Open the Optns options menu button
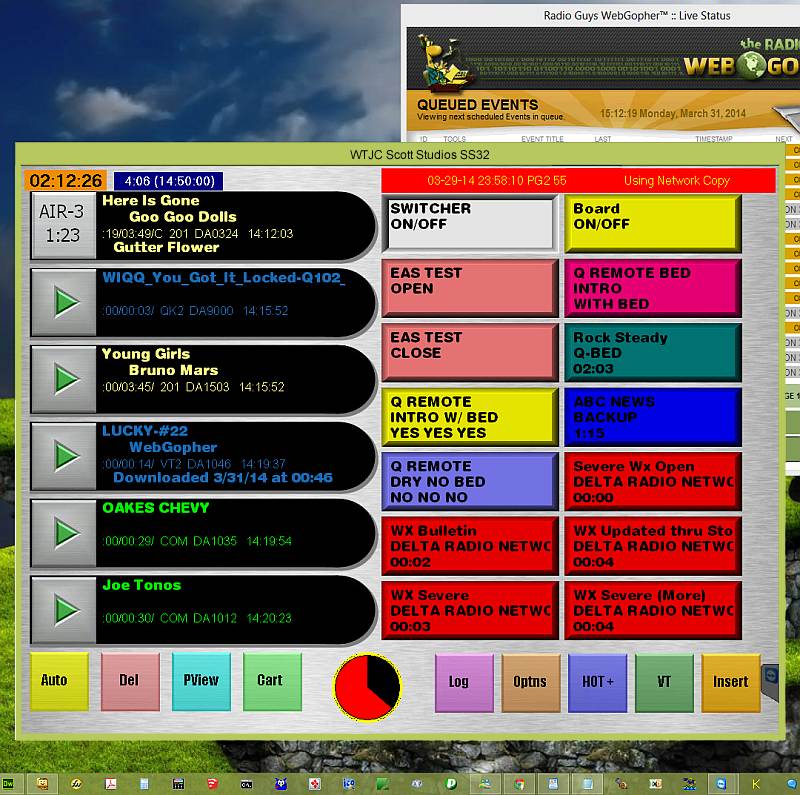Viewport: 800px width, 795px height. tap(531, 683)
